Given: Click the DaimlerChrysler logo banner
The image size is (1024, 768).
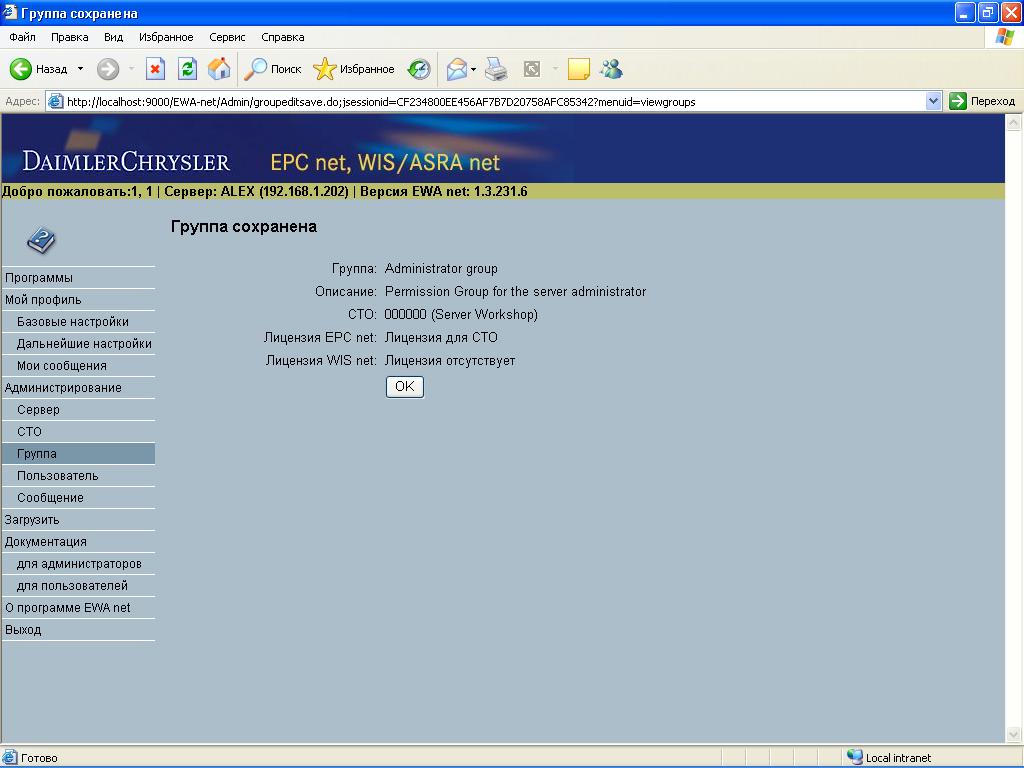Looking at the screenshot, I should [x=126, y=161].
